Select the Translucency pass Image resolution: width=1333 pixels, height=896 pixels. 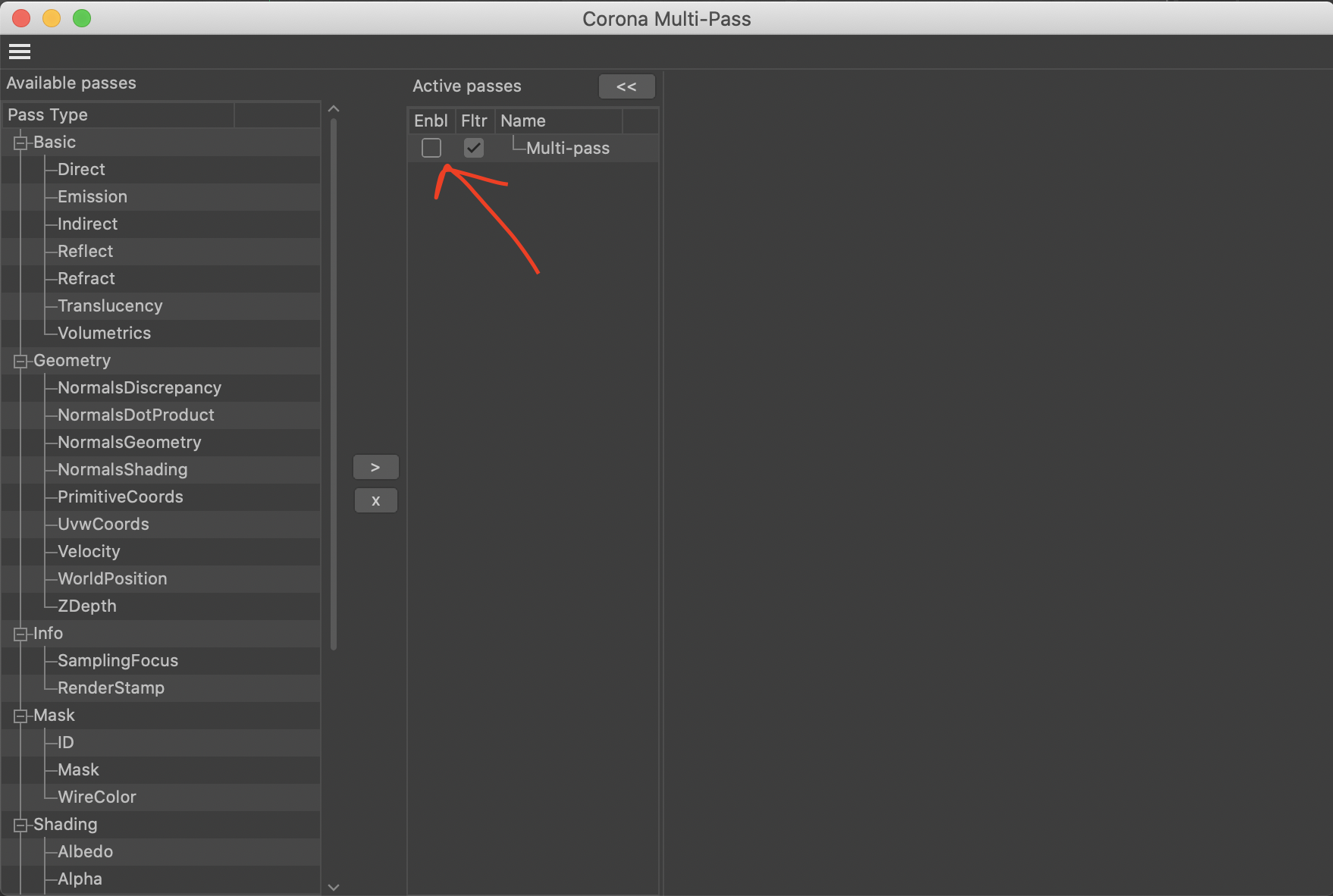[110, 305]
